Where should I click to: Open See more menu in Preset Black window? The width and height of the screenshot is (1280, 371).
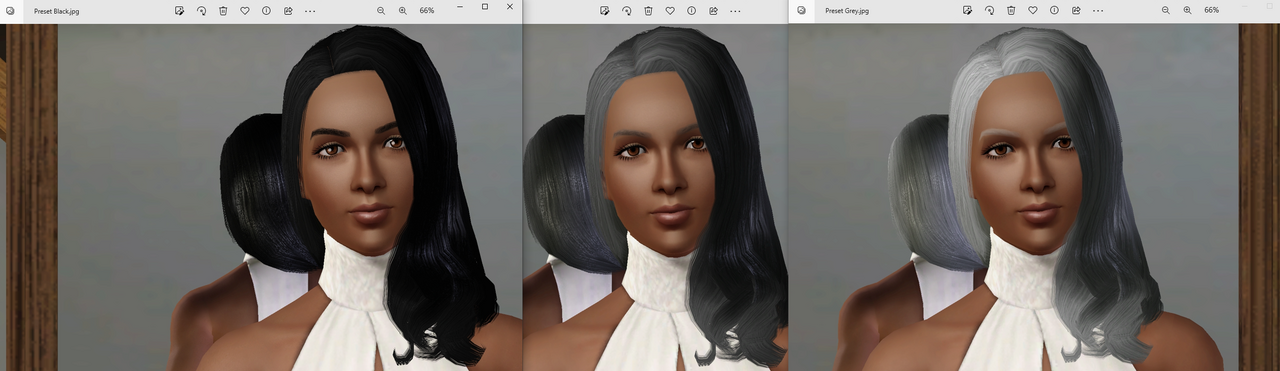(x=310, y=10)
